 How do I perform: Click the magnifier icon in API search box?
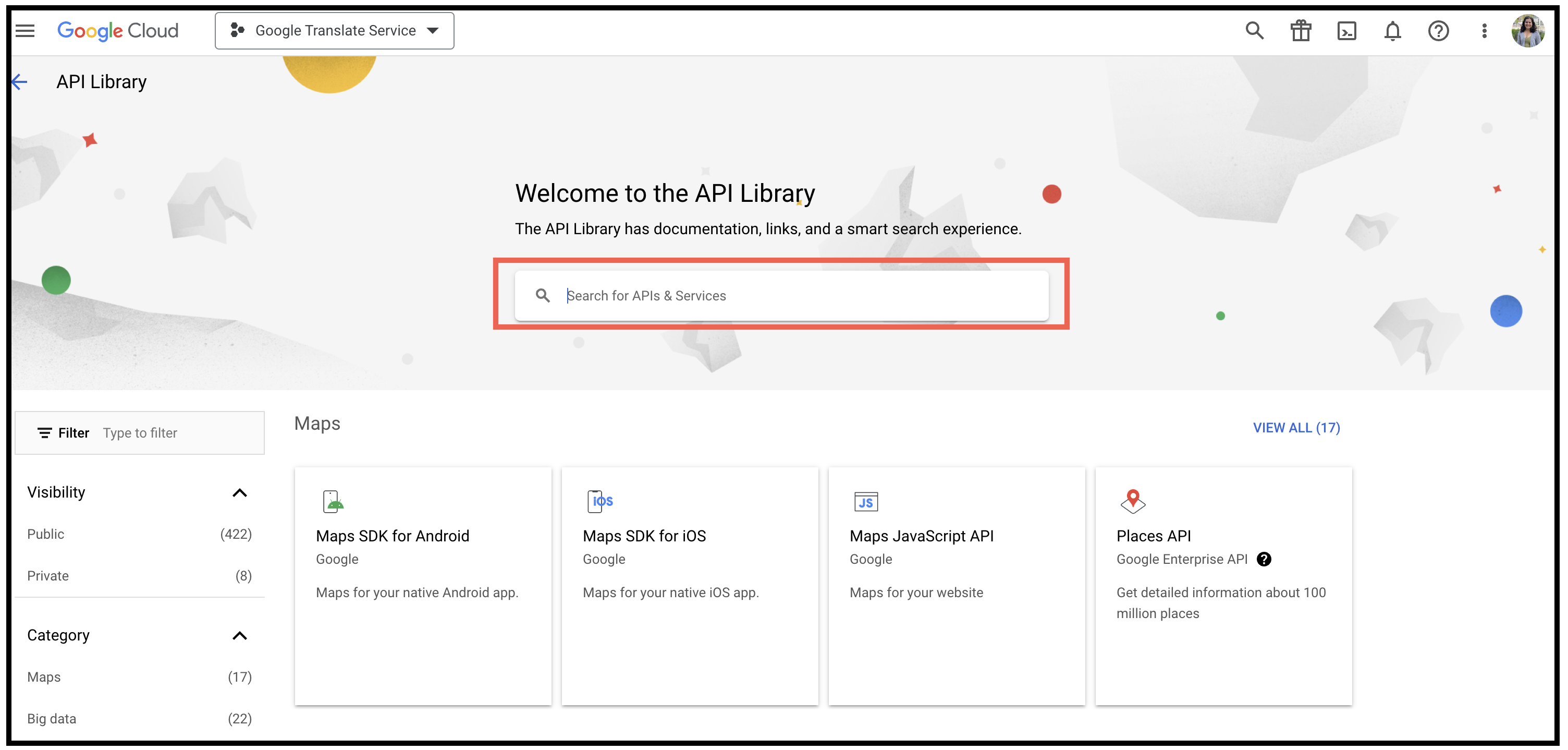[x=542, y=296]
